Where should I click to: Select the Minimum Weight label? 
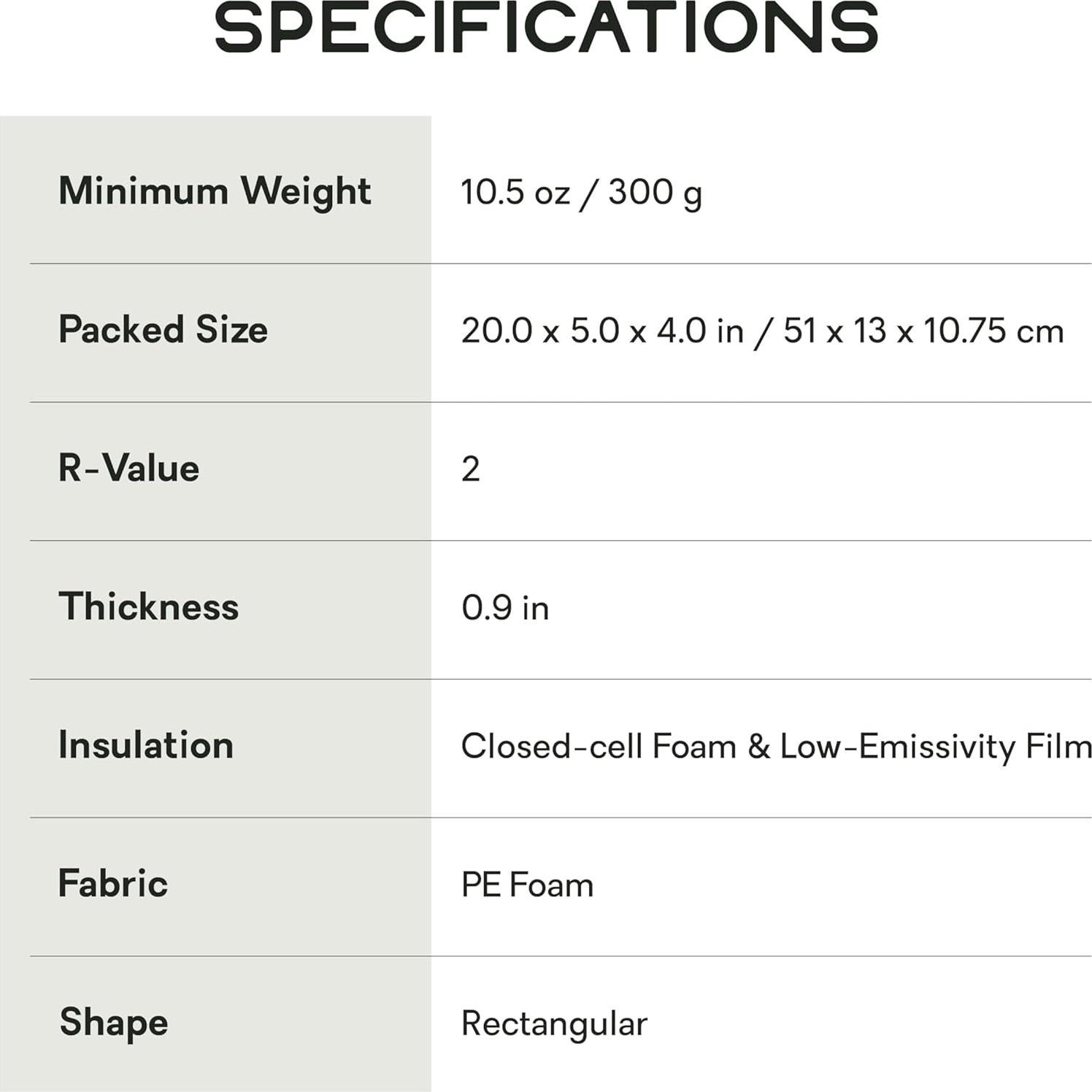pyautogui.click(x=215, y=191)
